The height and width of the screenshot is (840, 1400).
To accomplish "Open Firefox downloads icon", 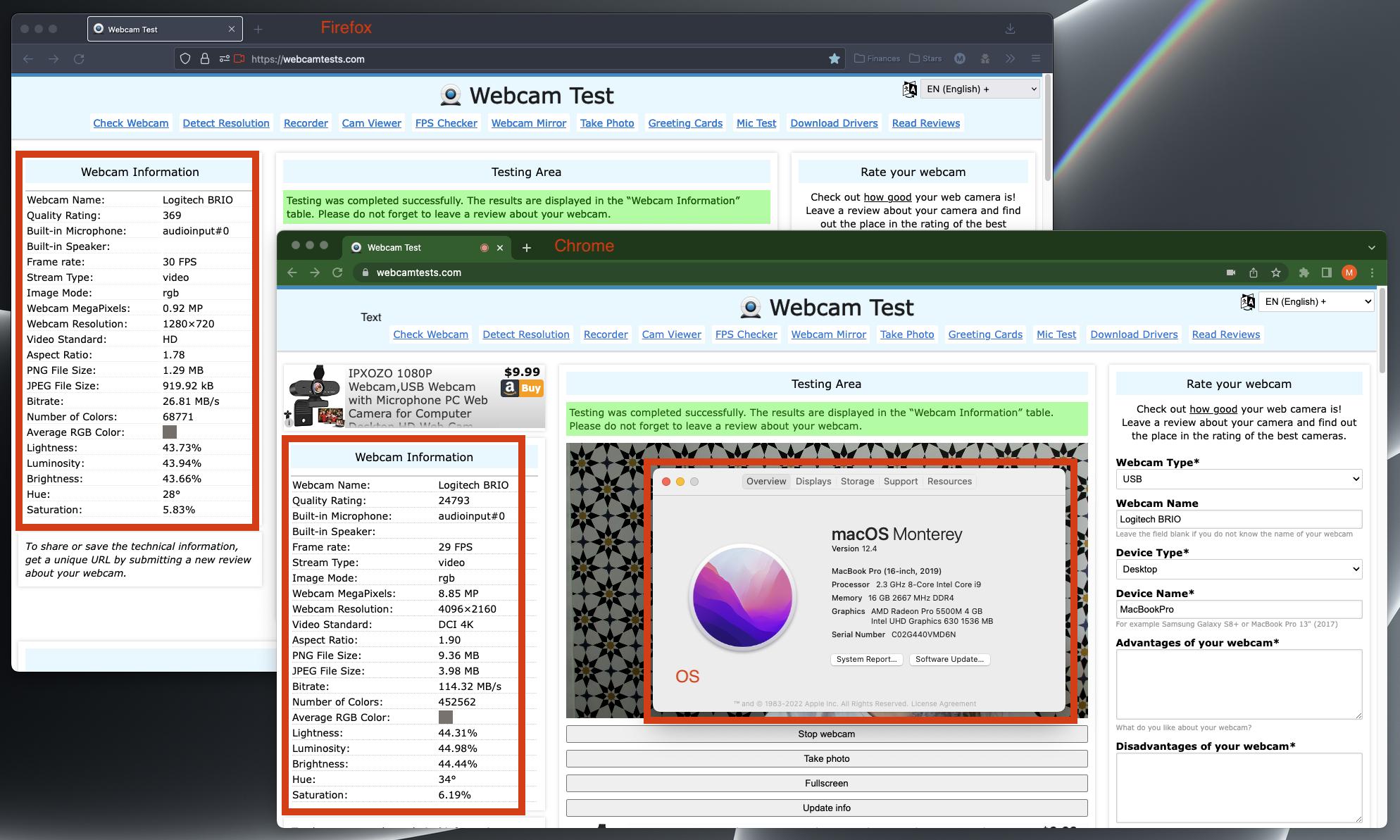I will pyautogui.click(x=1010, y=28).
